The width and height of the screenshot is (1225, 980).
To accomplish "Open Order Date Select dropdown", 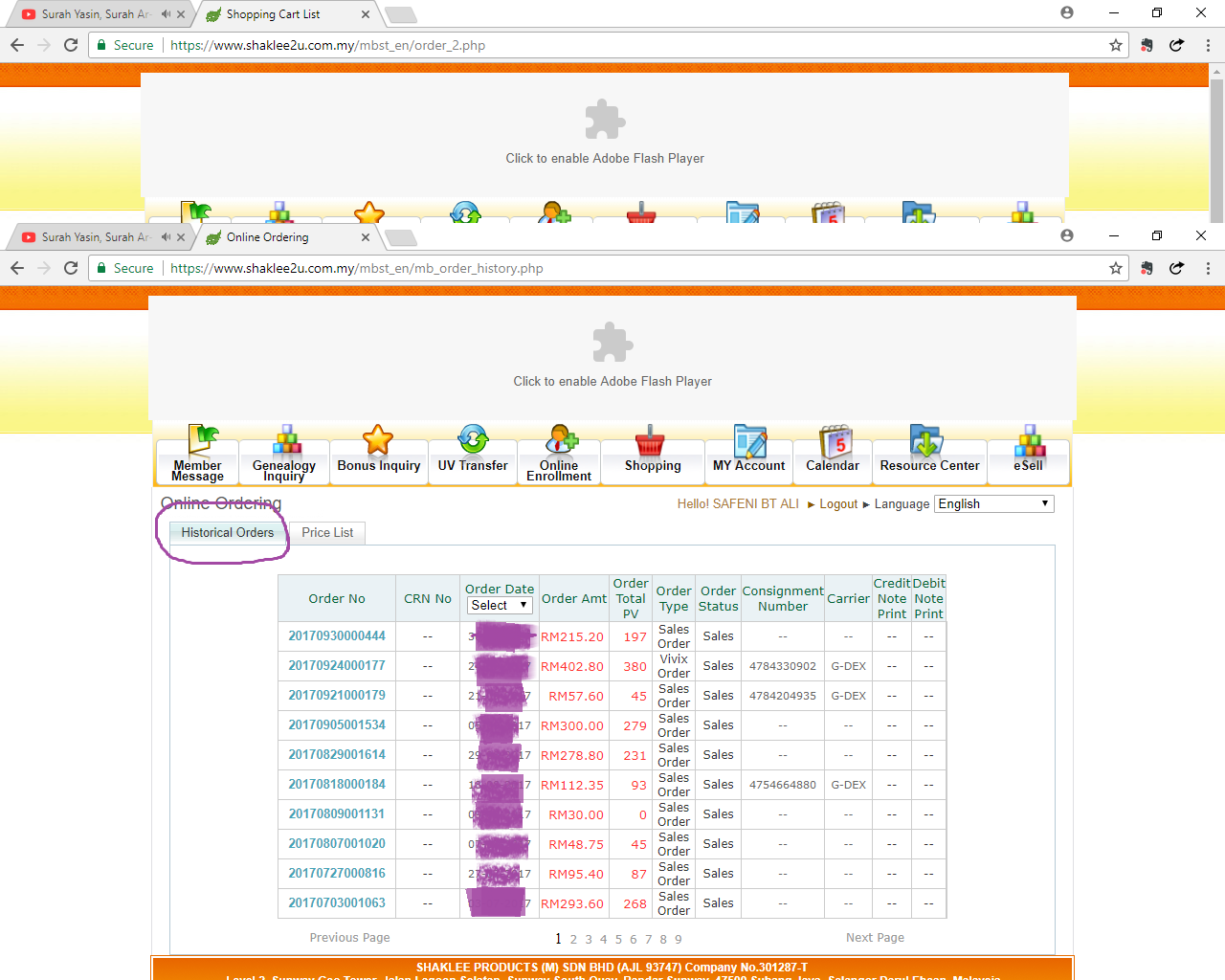I will (500, 605).
